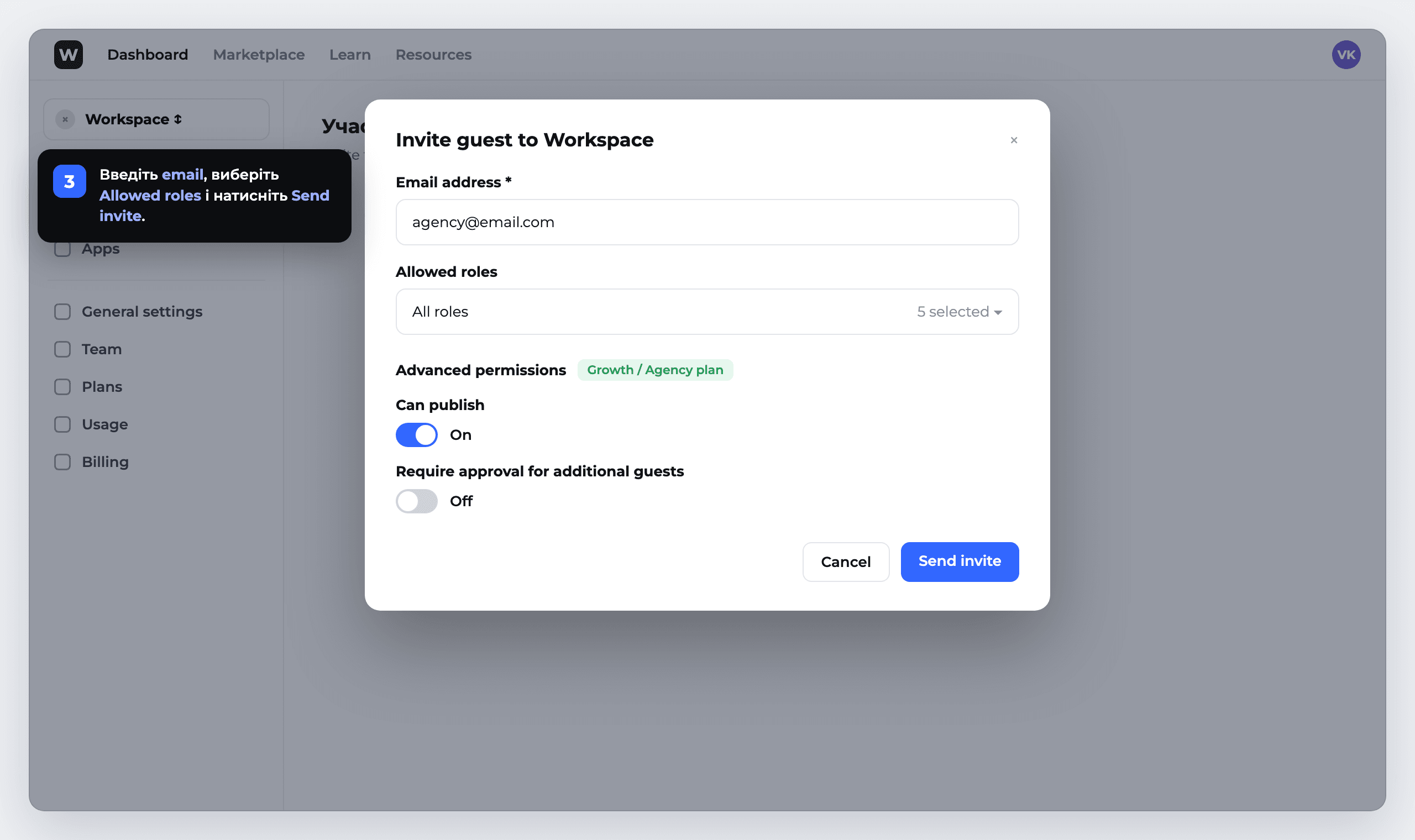Screen dimensions: 1415x840
Task: Open the Dashboard nav item
Action: [x=148, y=55]
